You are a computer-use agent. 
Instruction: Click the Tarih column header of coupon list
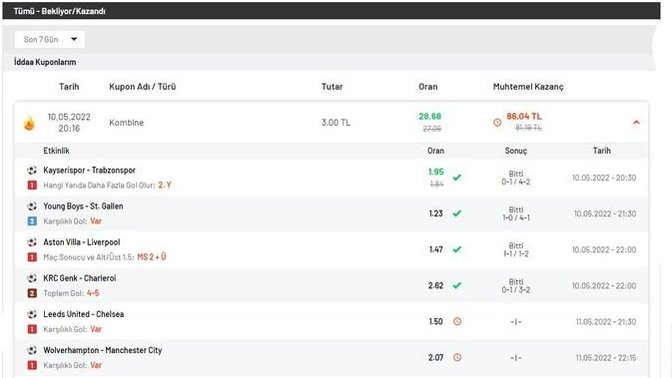tap(69, 87)
